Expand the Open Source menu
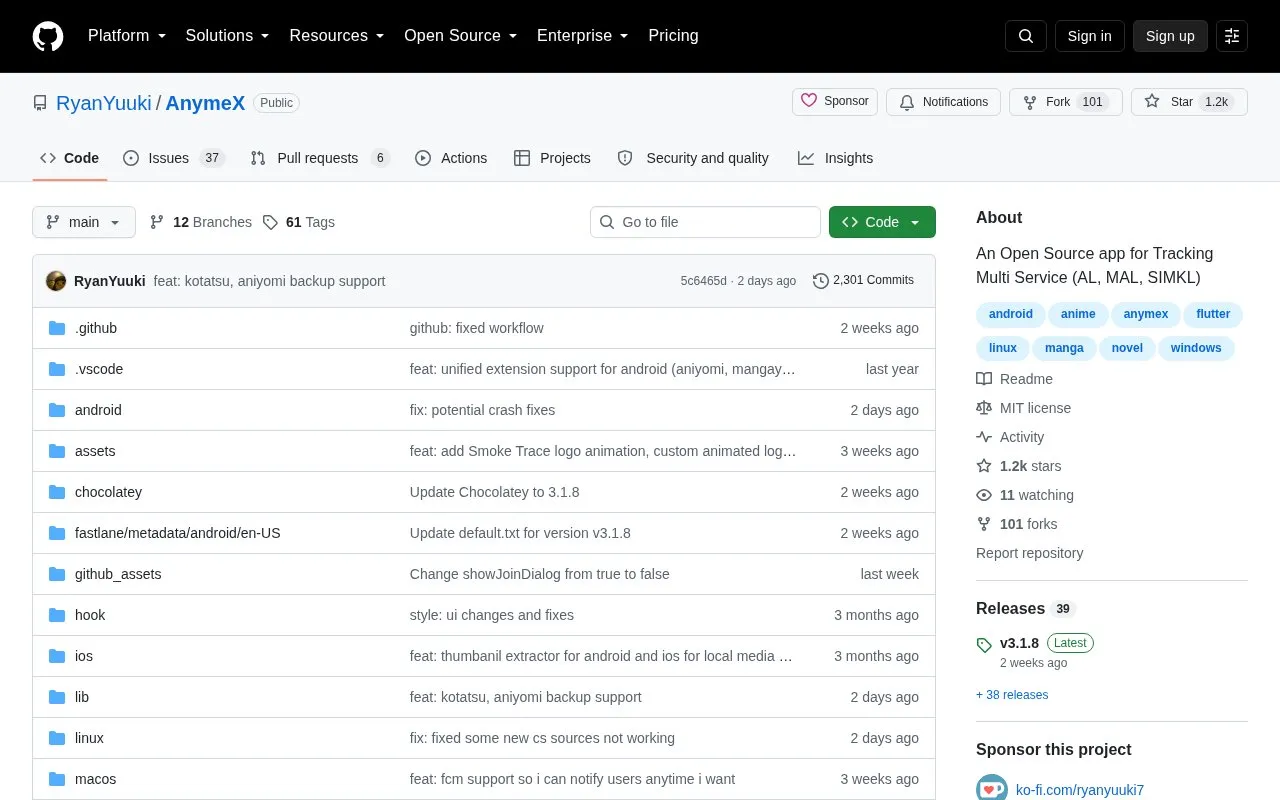 tap(461, 36)
